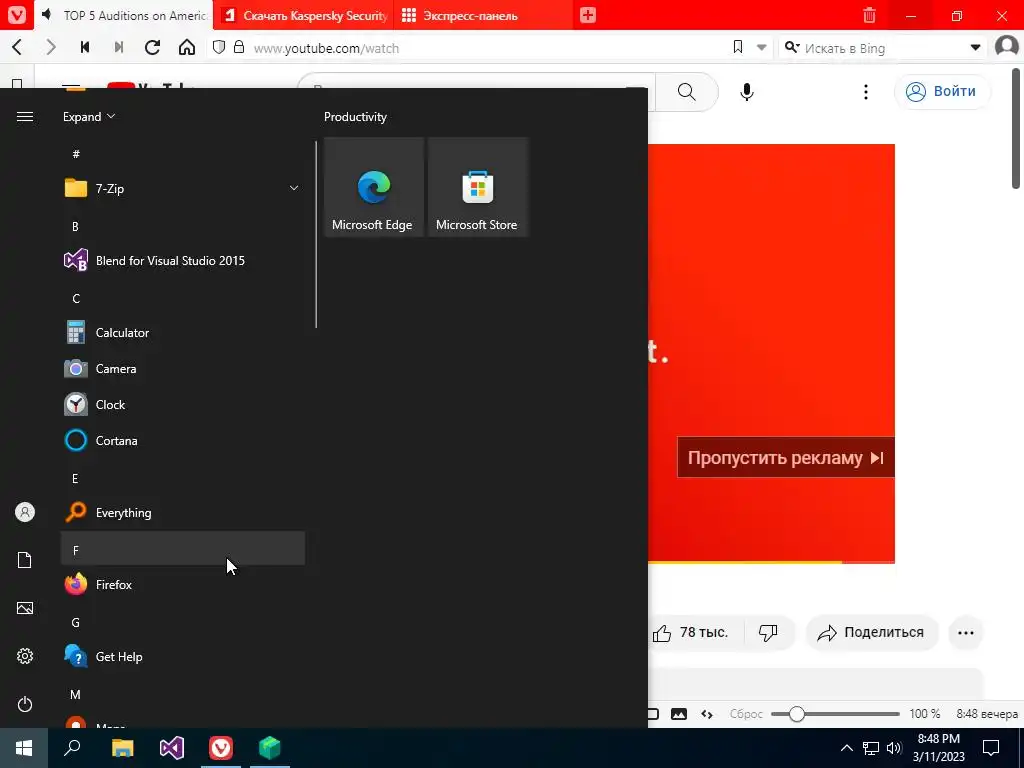Open the address bar dropdown arrow
1024x768 pixels.
click(x=761, y=48)
